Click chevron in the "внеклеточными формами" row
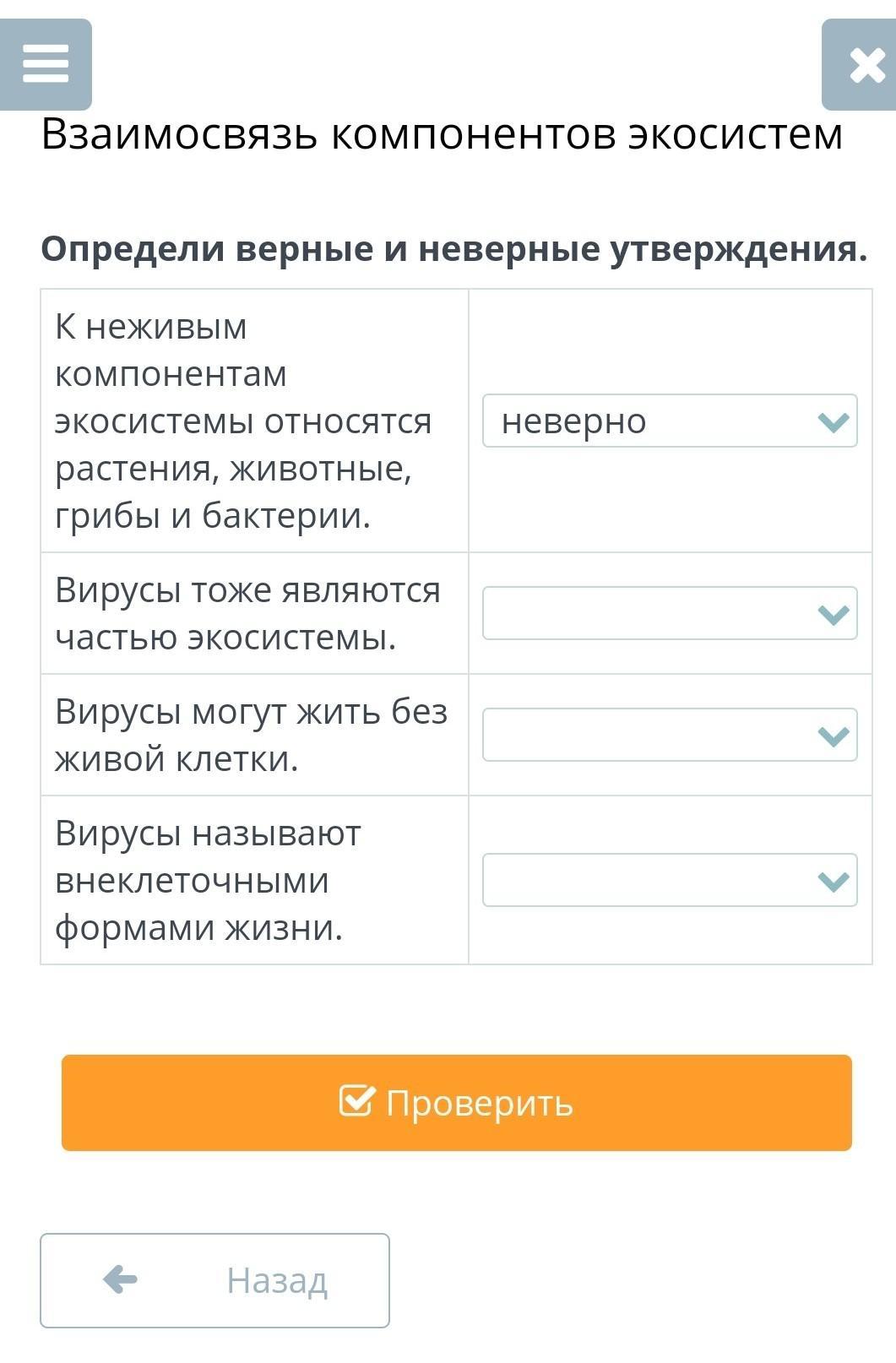This screenshot has height=1363, width=896. tap(834, 881)
